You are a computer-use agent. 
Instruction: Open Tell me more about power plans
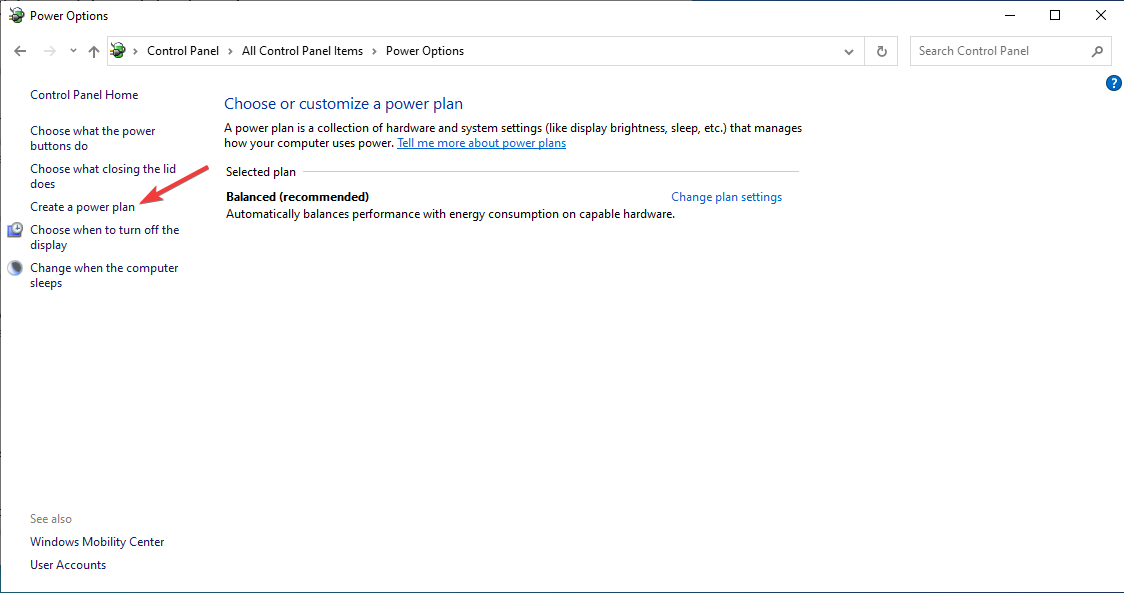click(482, 143)
